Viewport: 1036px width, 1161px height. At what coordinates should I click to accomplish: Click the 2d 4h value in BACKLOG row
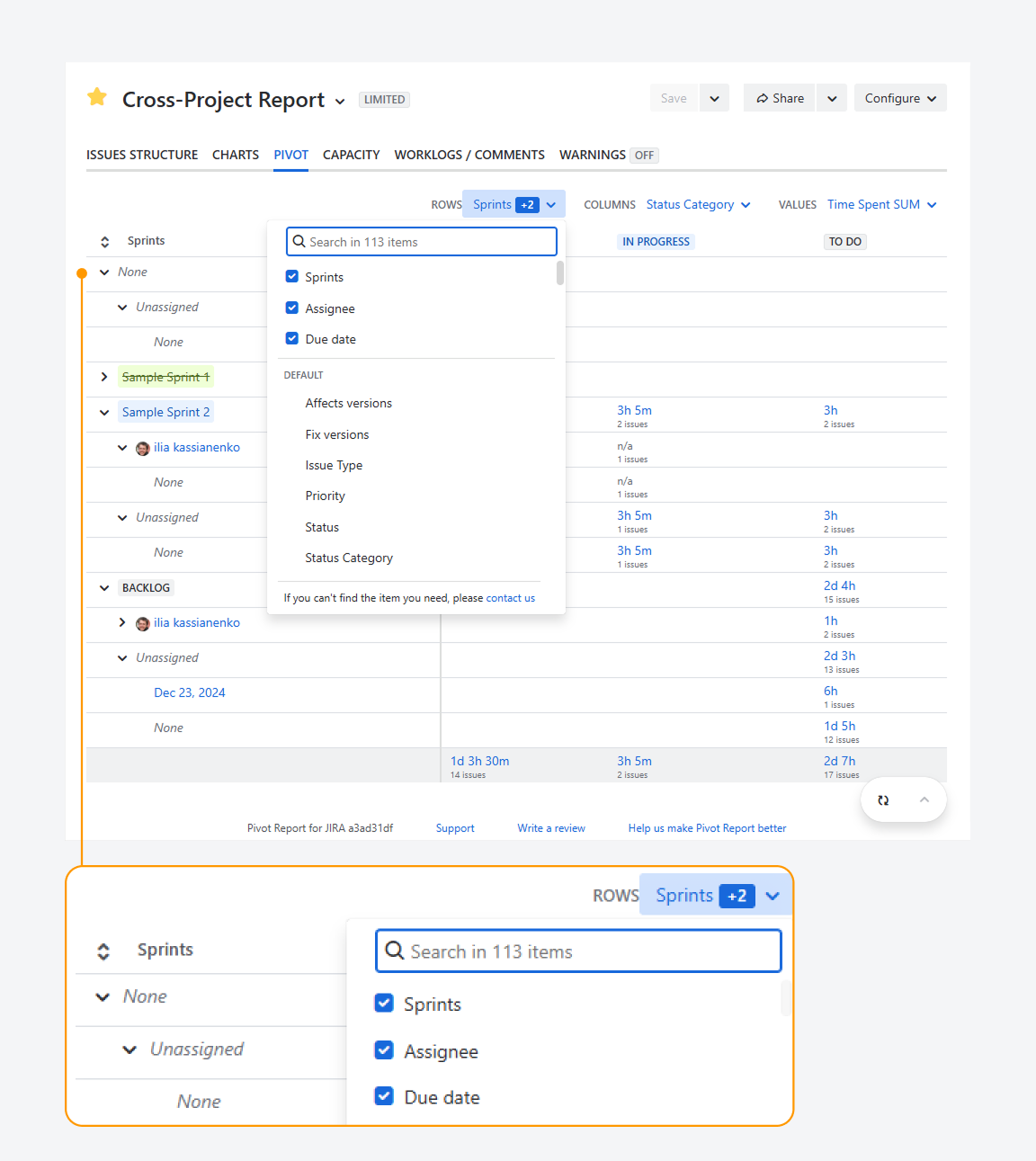click(x=840, y=585)
